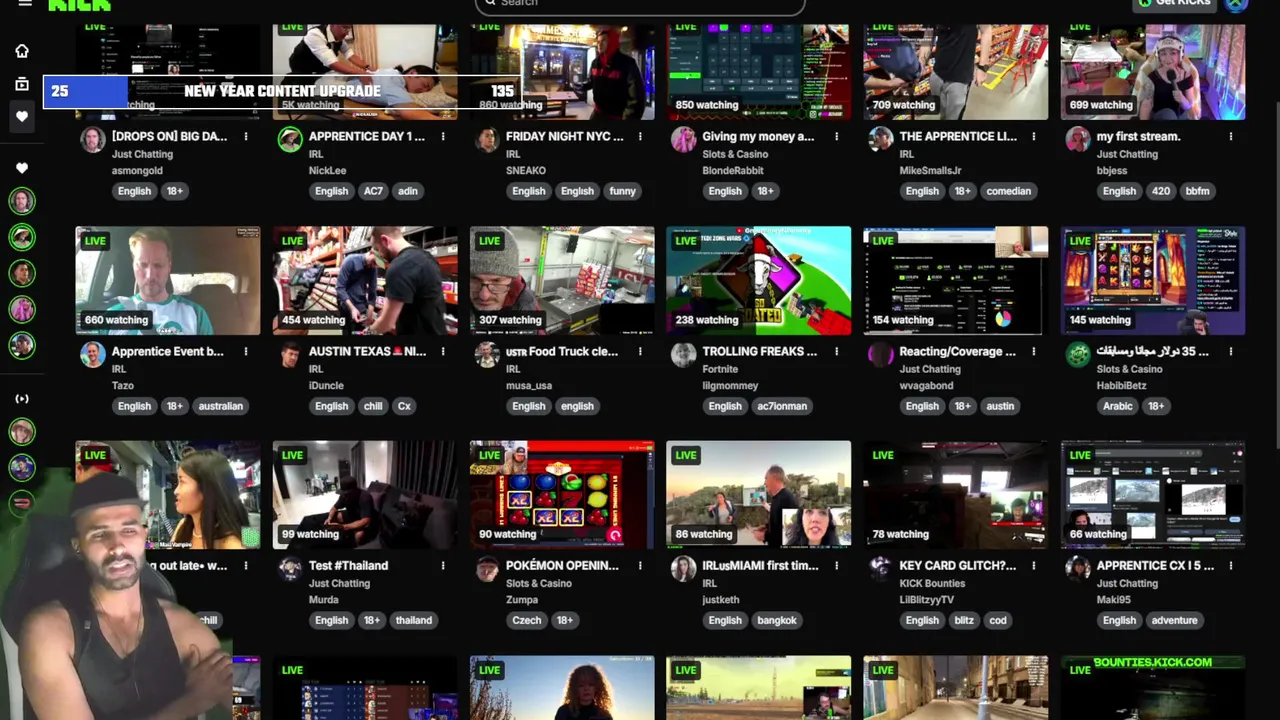This screenshot has height=720, width=1280.
Task: Click 'Fortnite' category link
Action: point(720,369)
